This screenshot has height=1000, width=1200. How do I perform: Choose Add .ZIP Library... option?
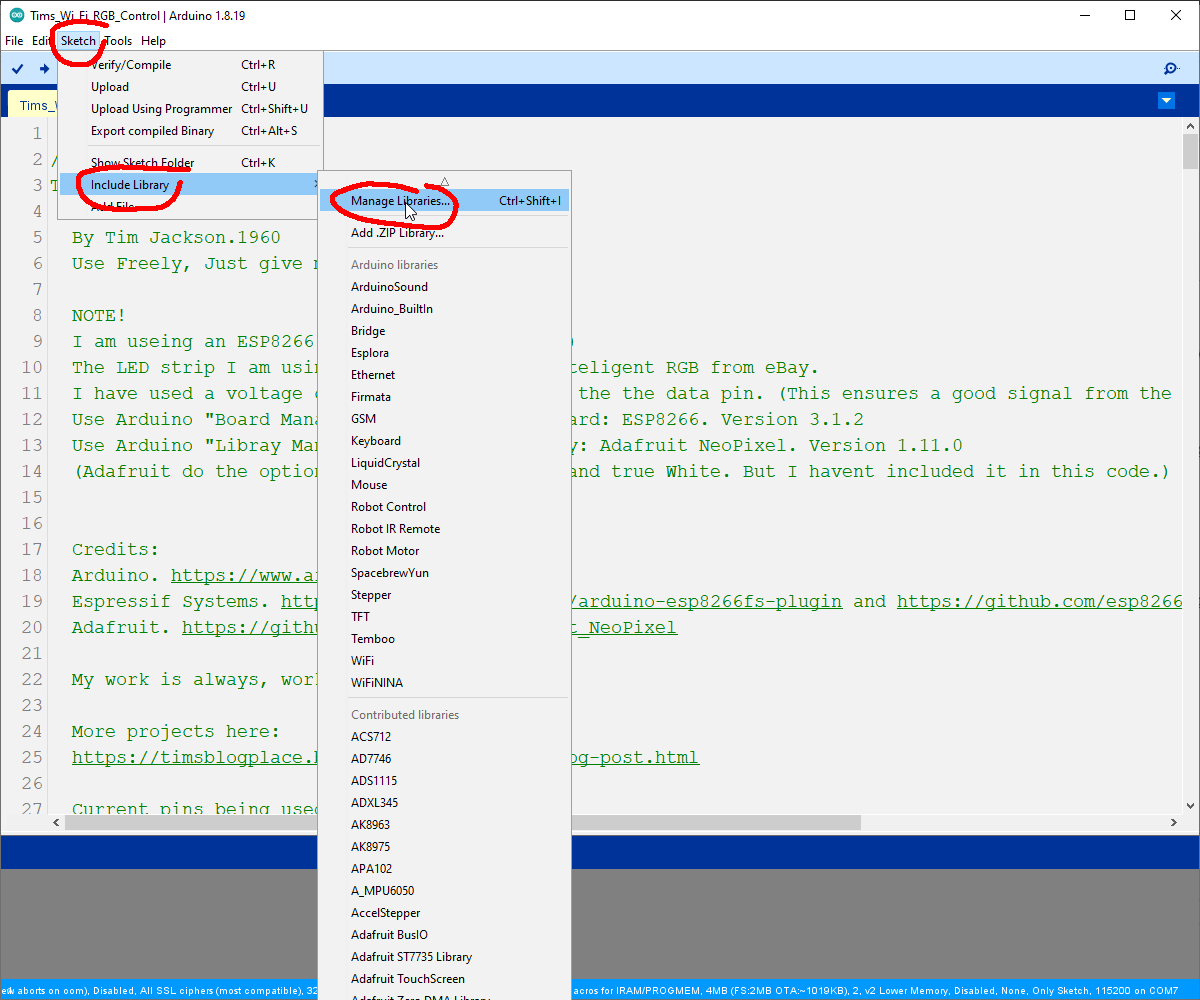(x=444, y=233)
